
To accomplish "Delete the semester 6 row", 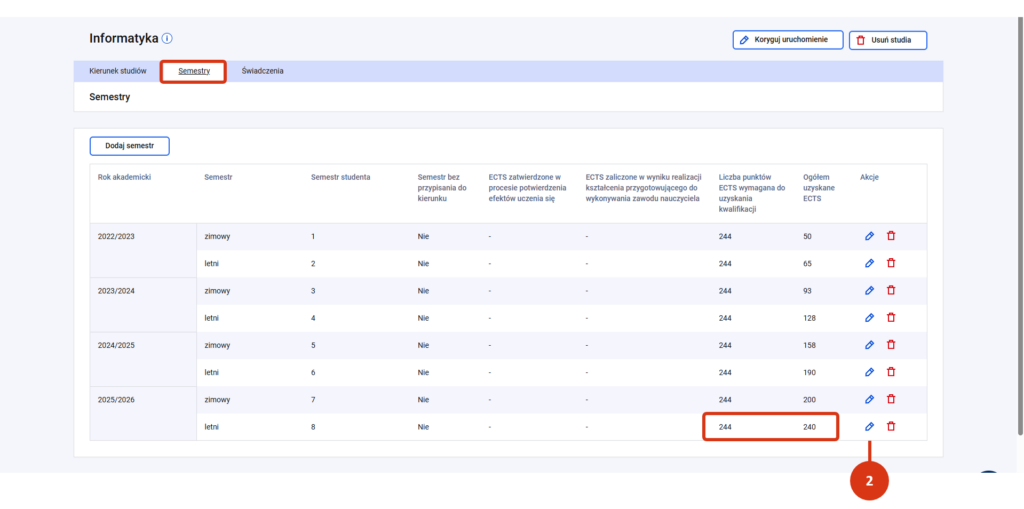I will 891,372.
